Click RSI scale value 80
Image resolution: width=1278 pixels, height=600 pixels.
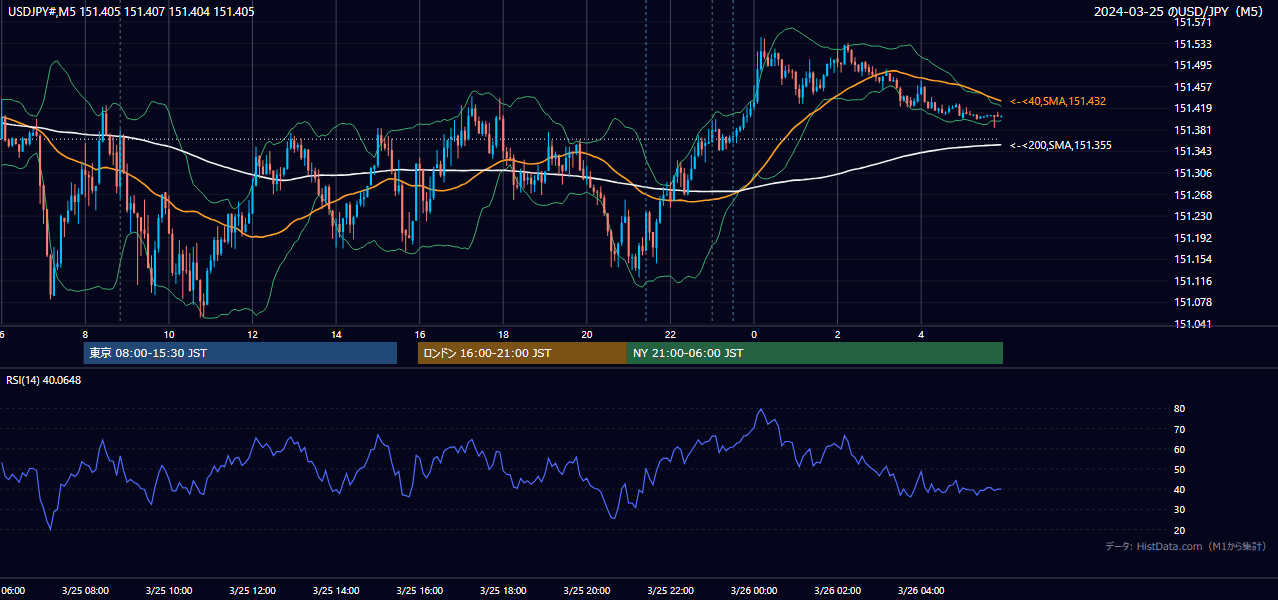click(1179, 409)
